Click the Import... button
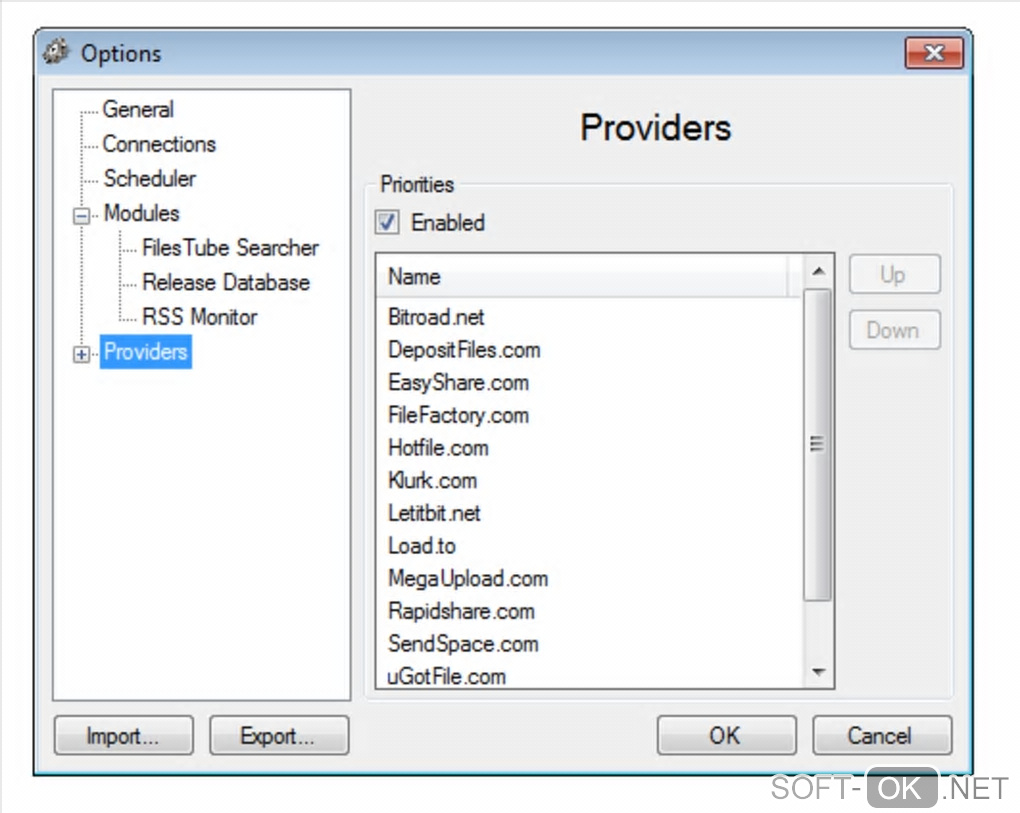 [124, 736]
